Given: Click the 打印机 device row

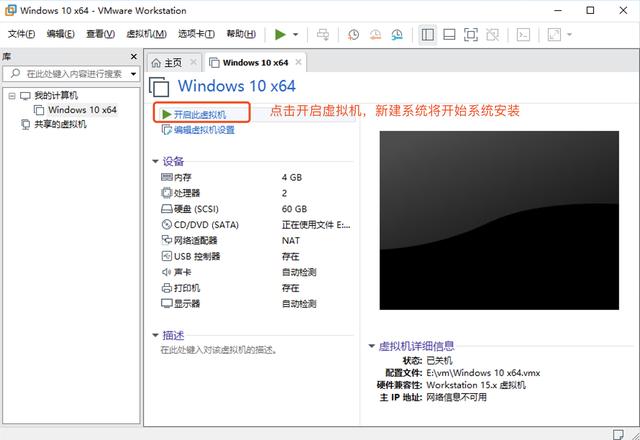Looking at the screenshot, I should 257,288.
